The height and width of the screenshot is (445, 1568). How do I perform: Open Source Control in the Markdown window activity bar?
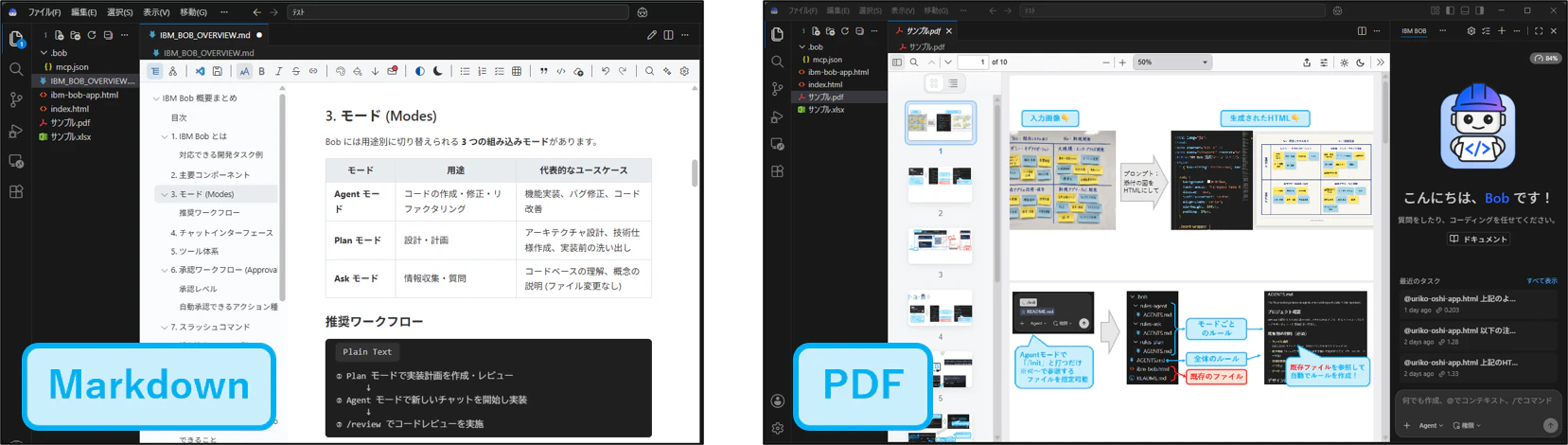coord(16,99)
